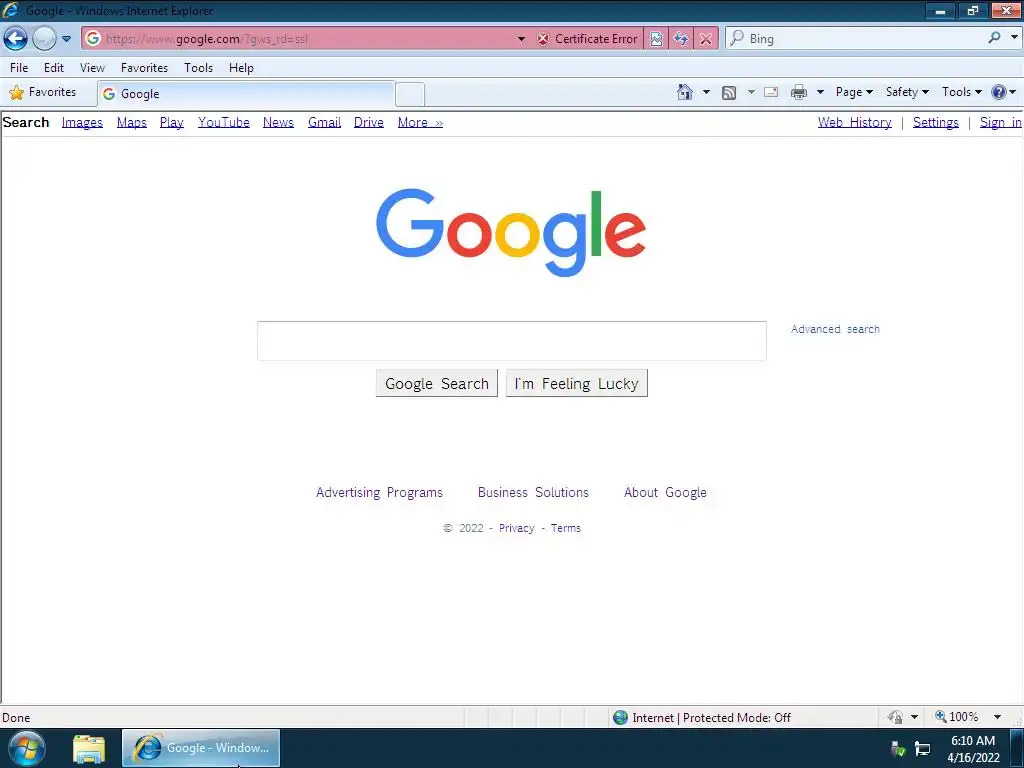Expand the Home button dropdown arrow
The width and height of the screenshot is (1024, 768).
[x=706, y=93]
